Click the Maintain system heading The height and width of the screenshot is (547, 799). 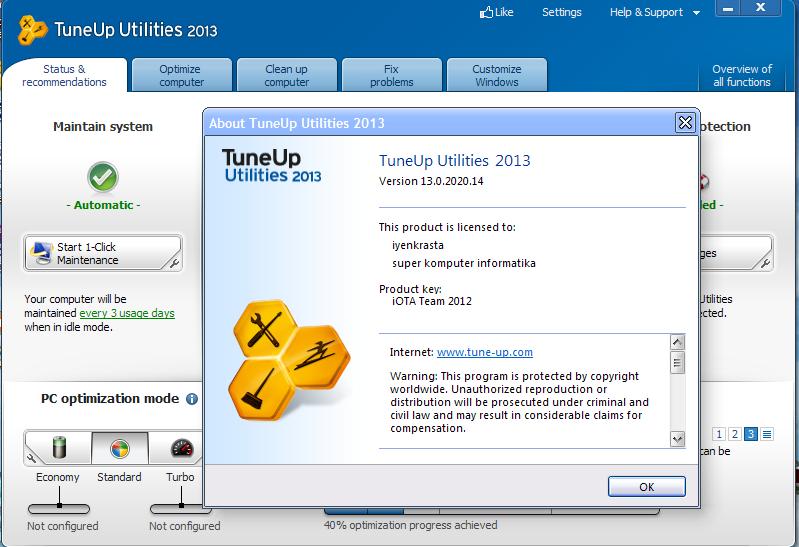pos(103,126)
